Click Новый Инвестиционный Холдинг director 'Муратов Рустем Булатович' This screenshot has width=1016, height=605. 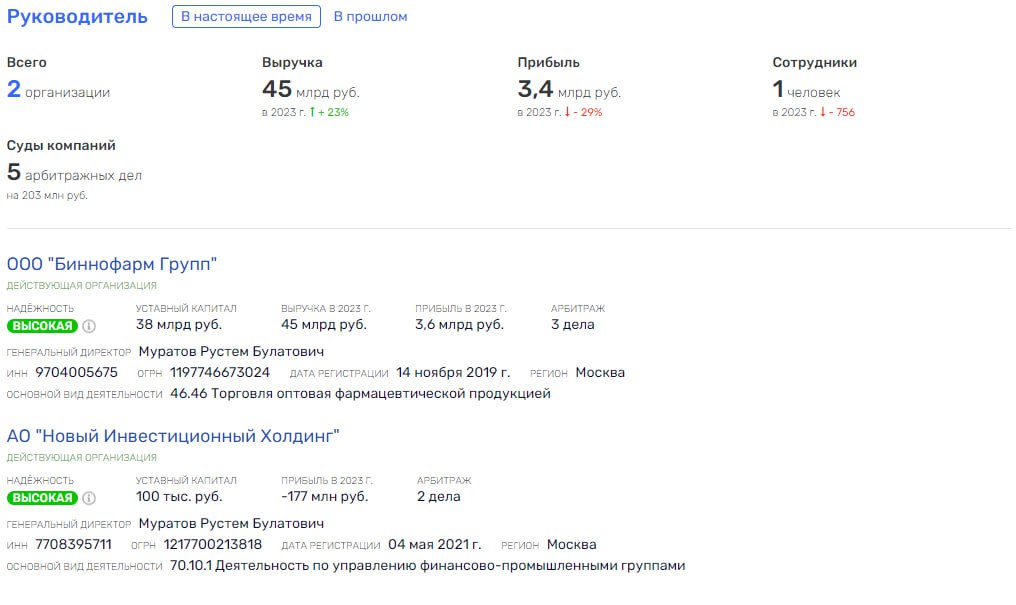pos(231,523)
